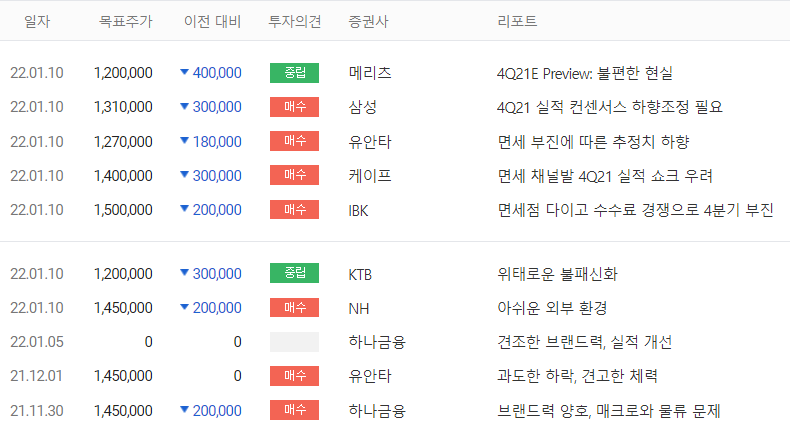Select brokerage name KTB

tap(360, 274)
